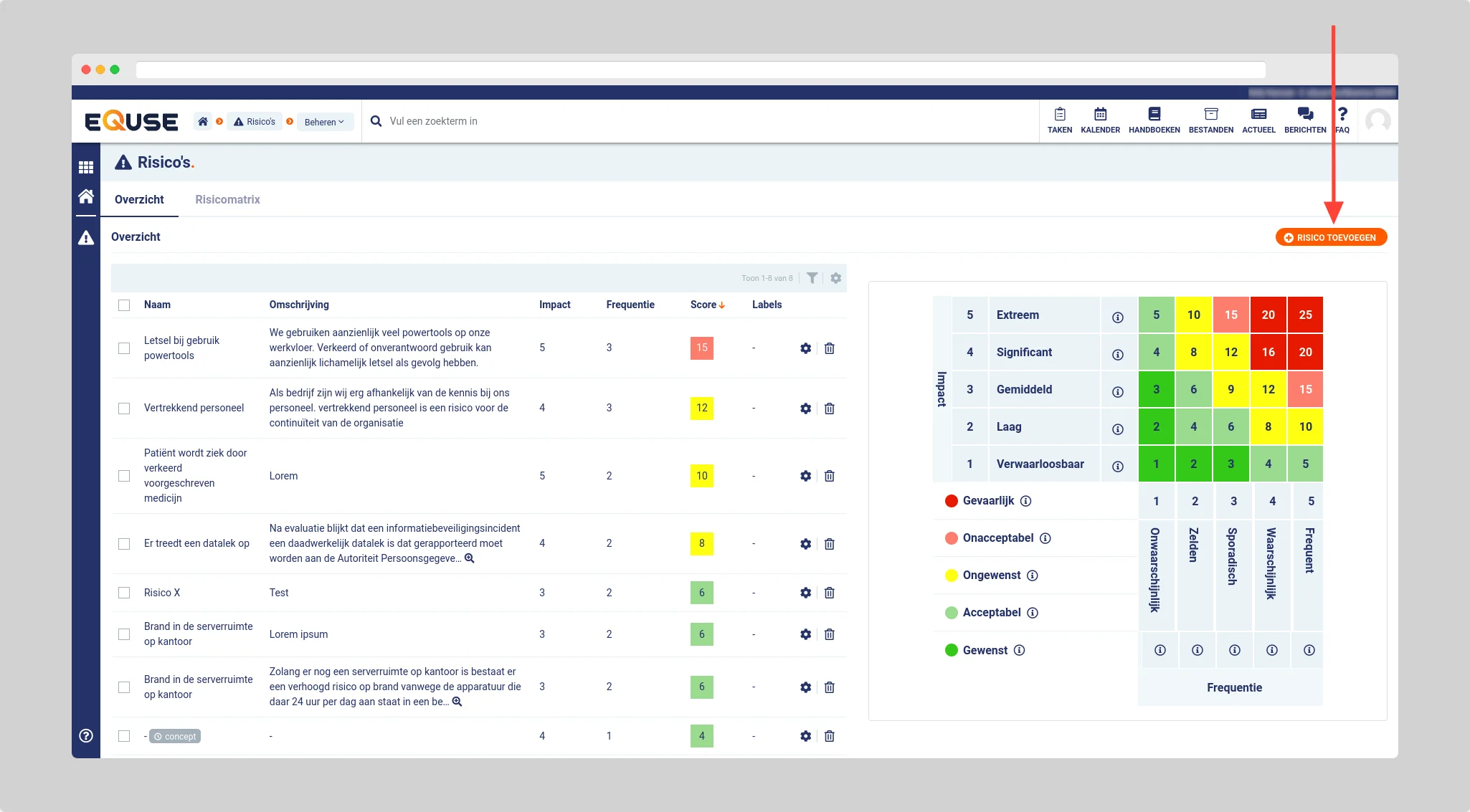Screen dimensions: 1470x812
Task: Click the table filter funnel icon
Action: [812, 278]
